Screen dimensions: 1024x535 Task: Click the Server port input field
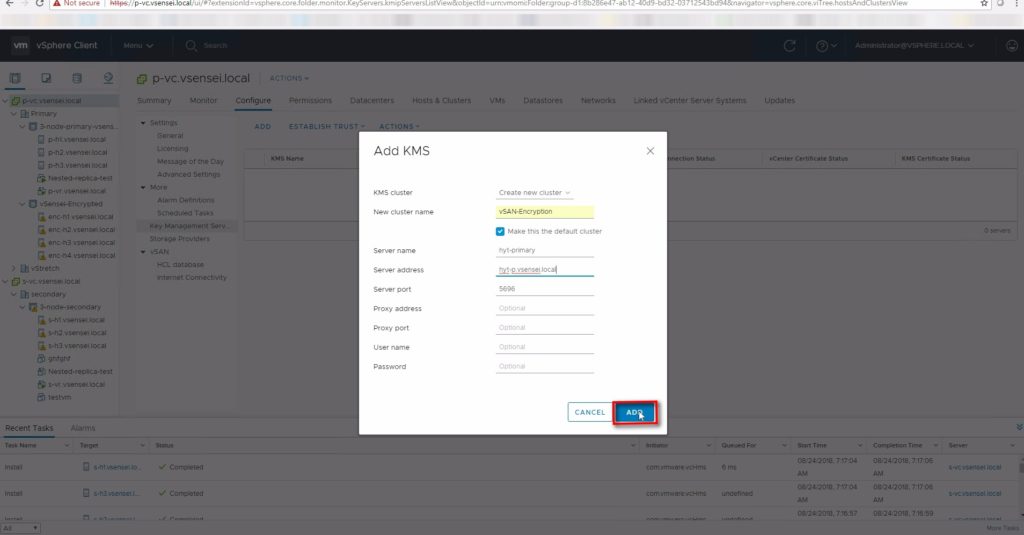point(544,289)
